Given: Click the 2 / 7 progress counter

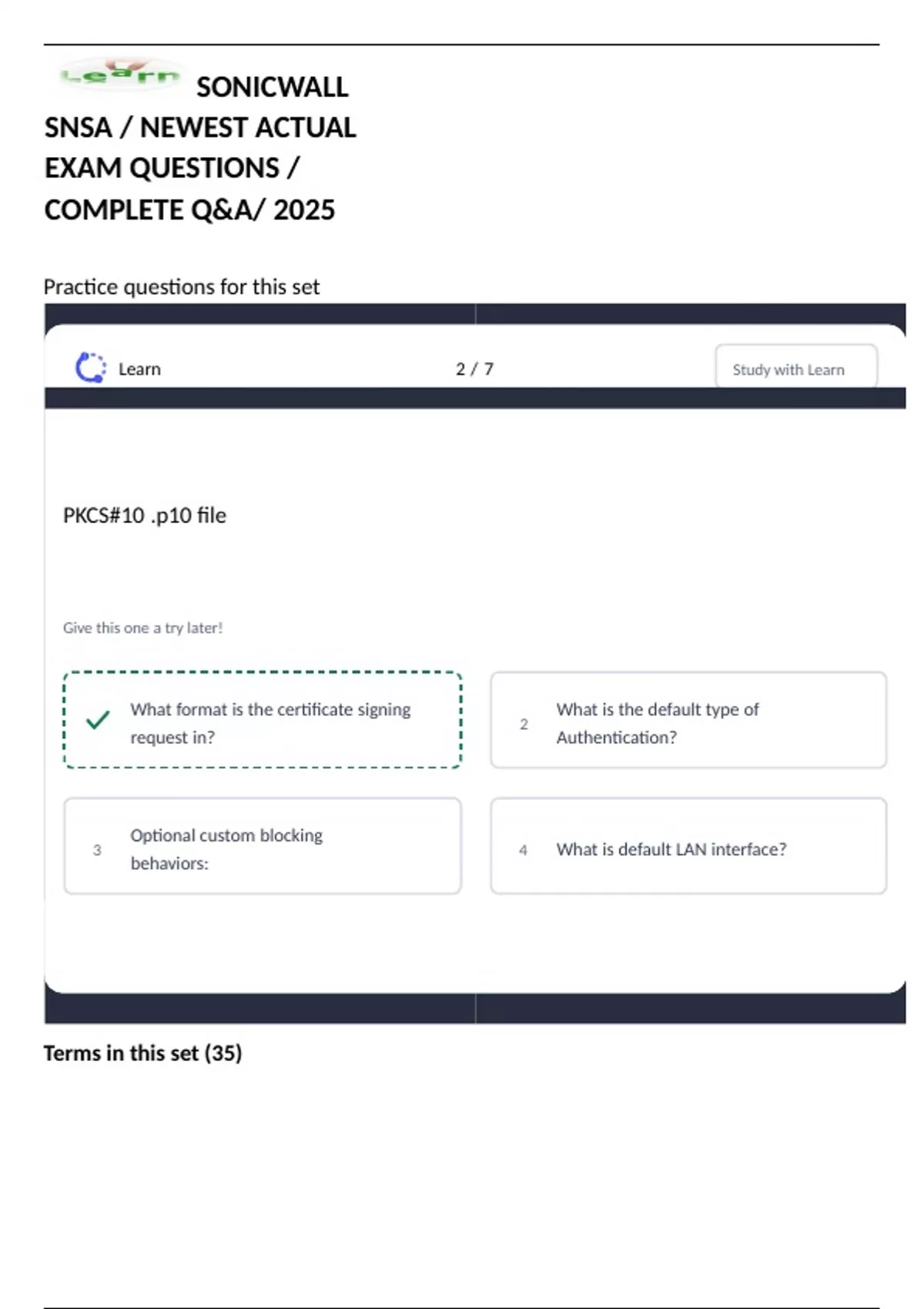Looking at the screenshot, I should pos(474,369).
